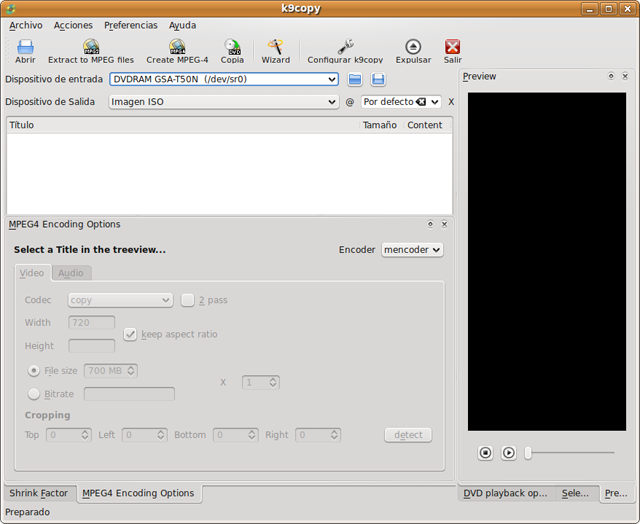
Task: Switch to the Shrink Factor tab
Action: point(39,493)
